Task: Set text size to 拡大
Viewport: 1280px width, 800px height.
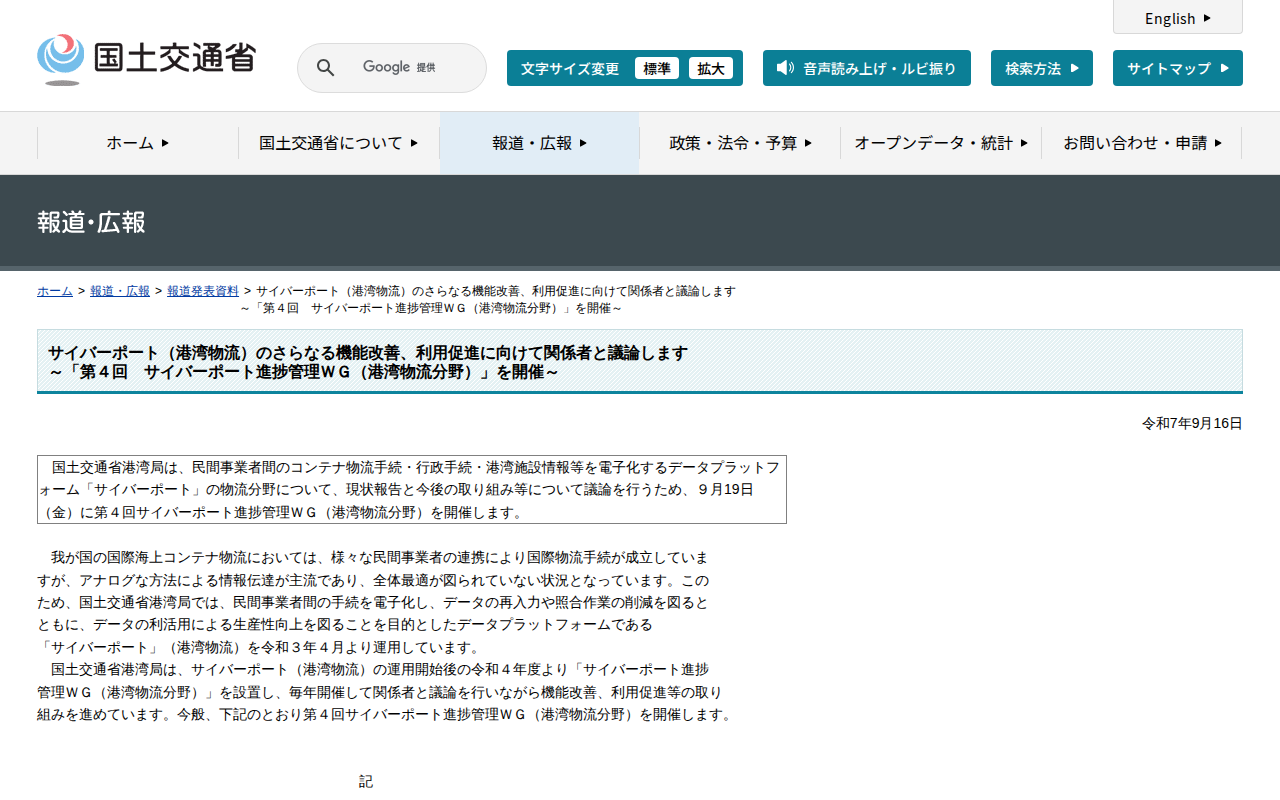Action: [711, 68]
